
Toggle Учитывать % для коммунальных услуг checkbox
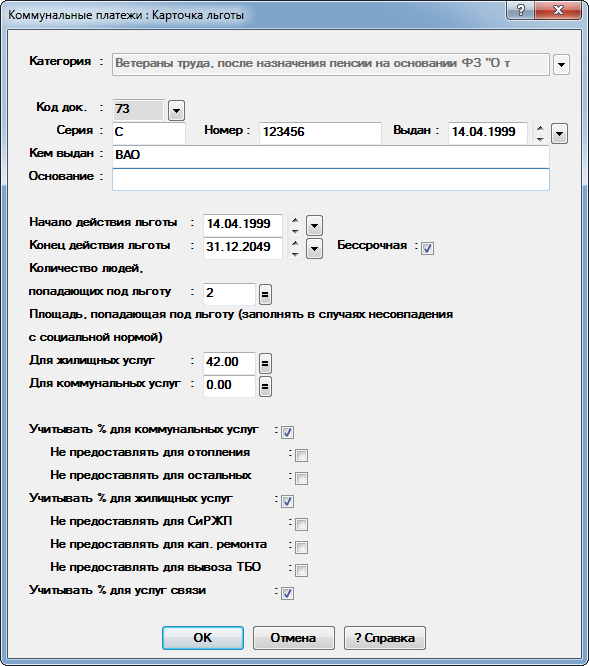[287, 432]
